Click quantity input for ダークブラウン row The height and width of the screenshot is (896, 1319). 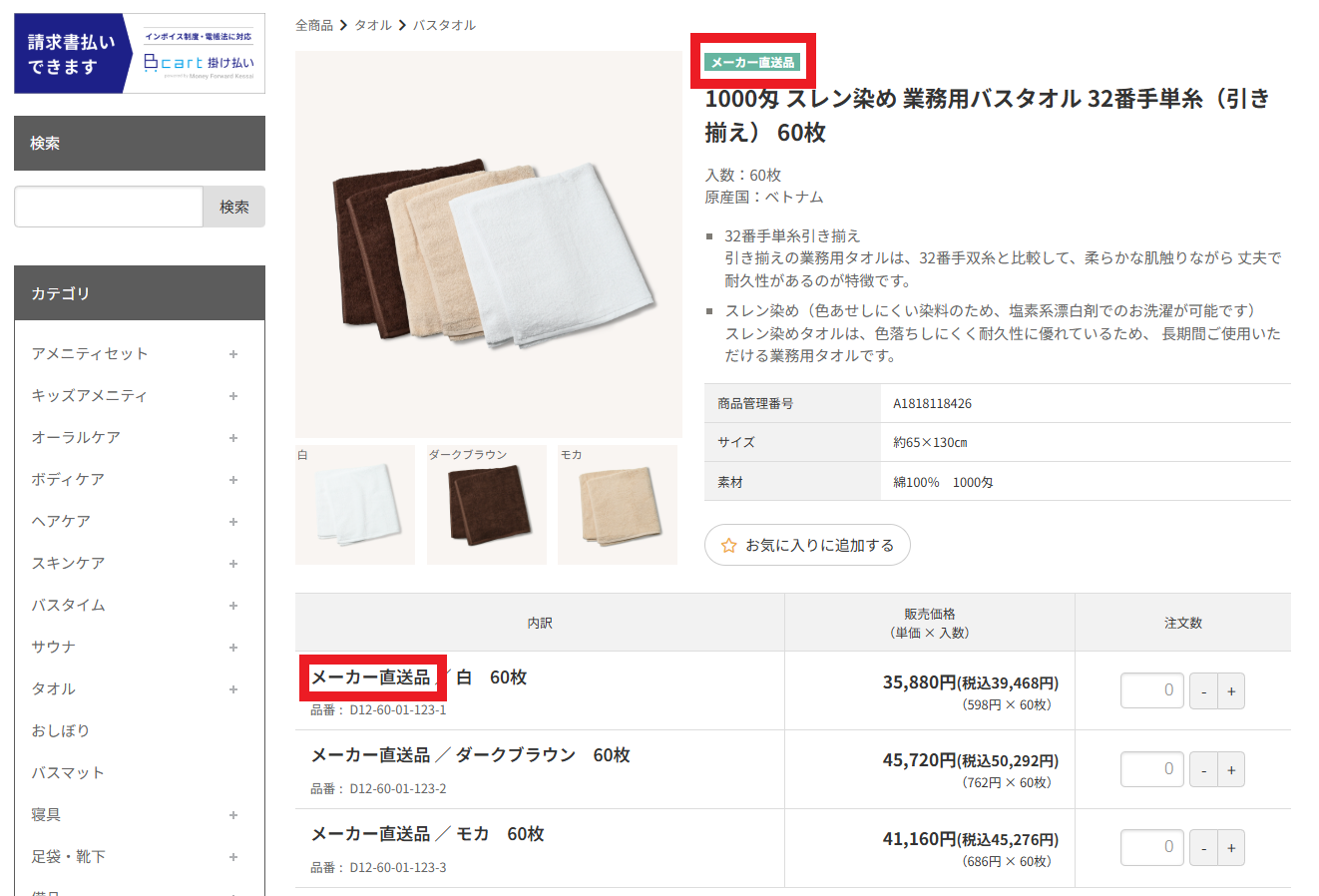1151,769
